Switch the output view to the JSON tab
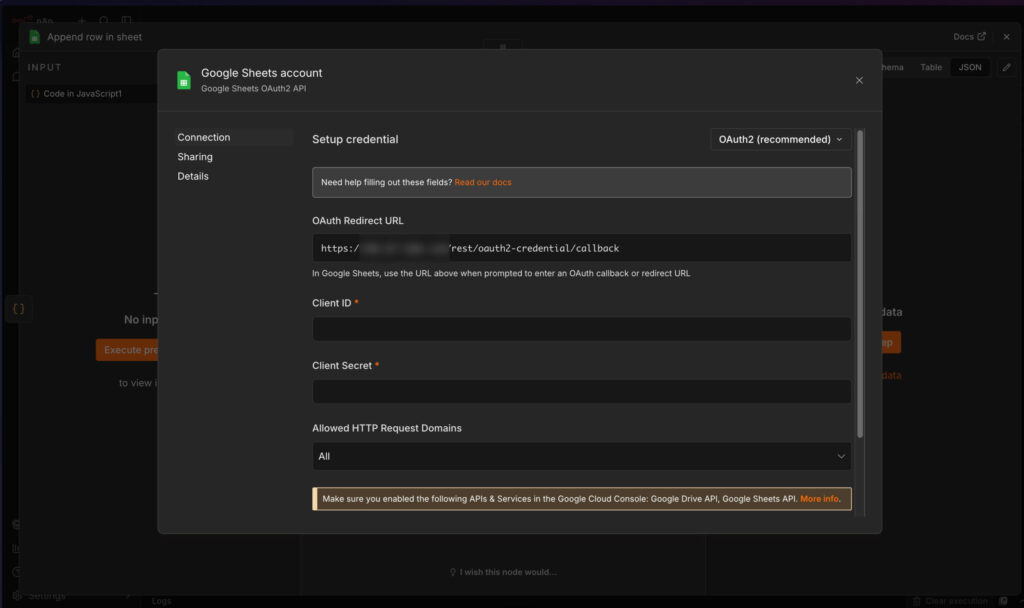The height and width of the screenshot is (608, 1024). [970, 67]
